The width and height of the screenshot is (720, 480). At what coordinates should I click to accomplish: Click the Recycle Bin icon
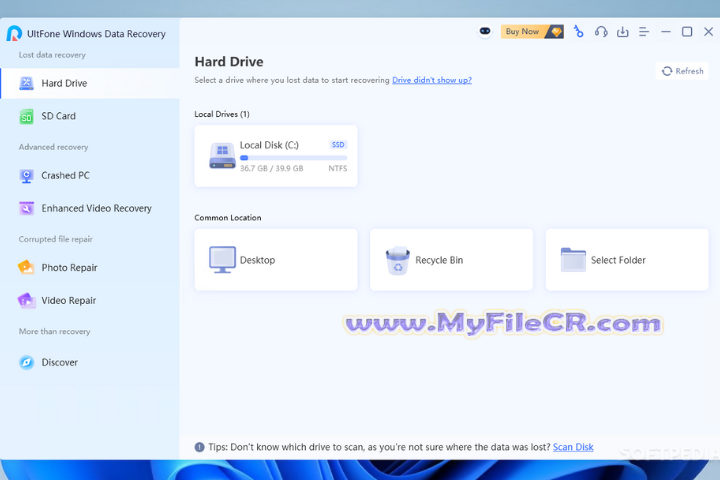(x=398, y=260)
